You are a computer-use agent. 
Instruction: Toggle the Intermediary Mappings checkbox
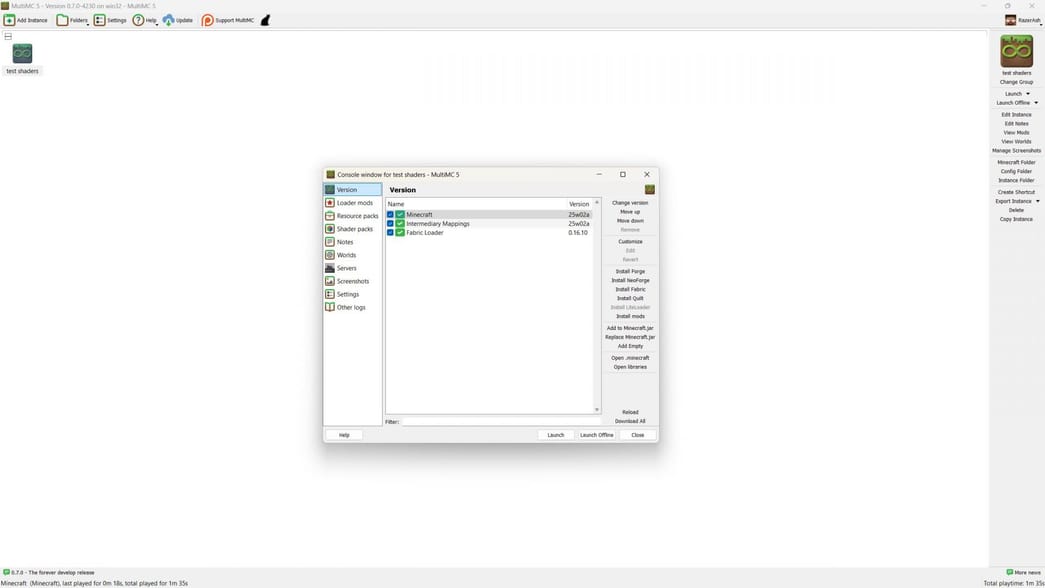[x=391, y=223]
